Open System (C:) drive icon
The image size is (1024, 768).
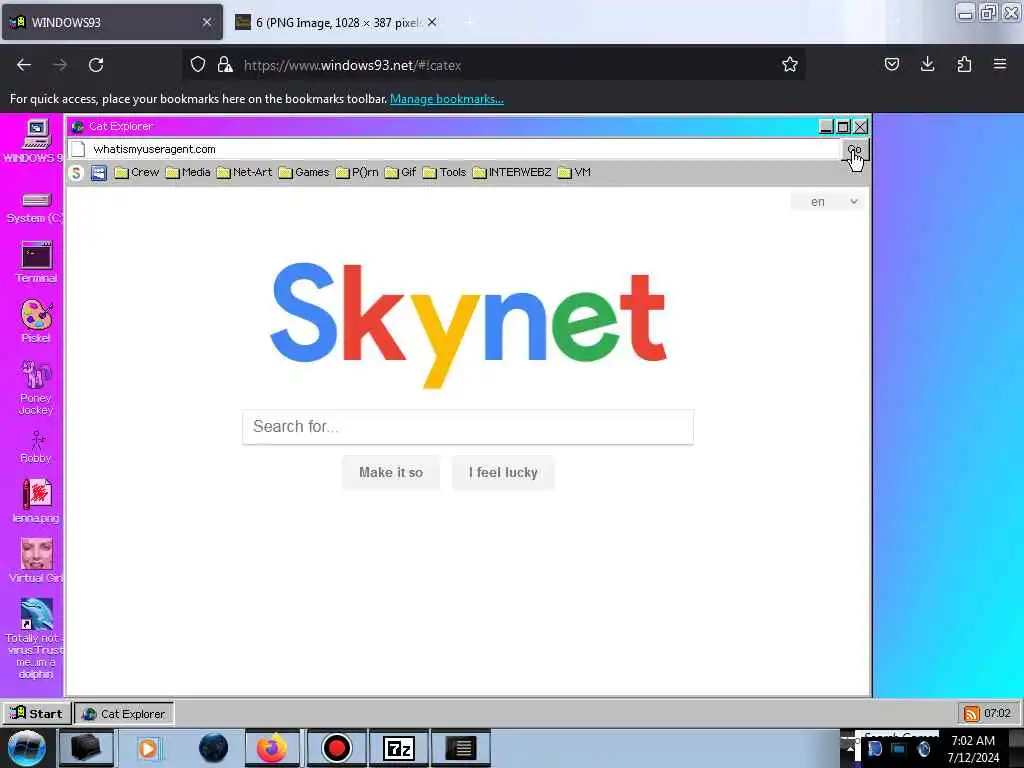35,207
